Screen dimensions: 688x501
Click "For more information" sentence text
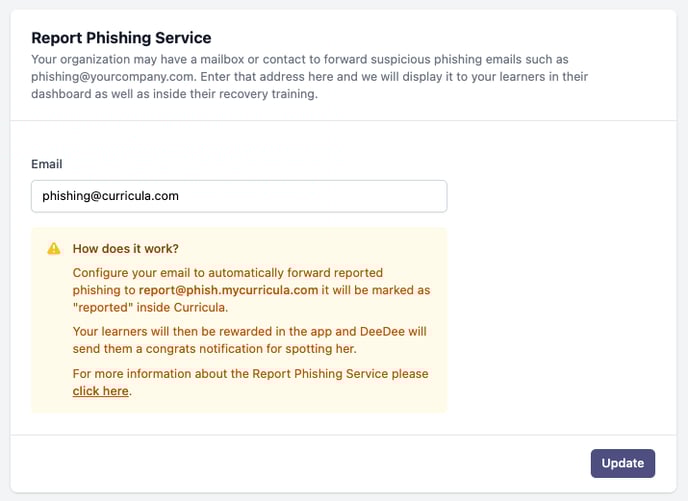click(x=251, y=374)
